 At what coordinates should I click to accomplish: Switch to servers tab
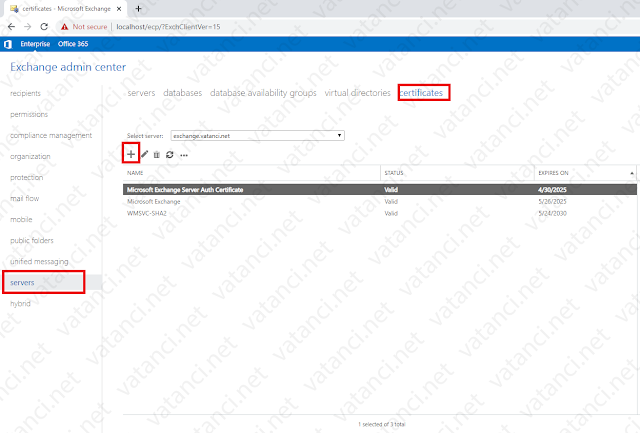(141, 93)
